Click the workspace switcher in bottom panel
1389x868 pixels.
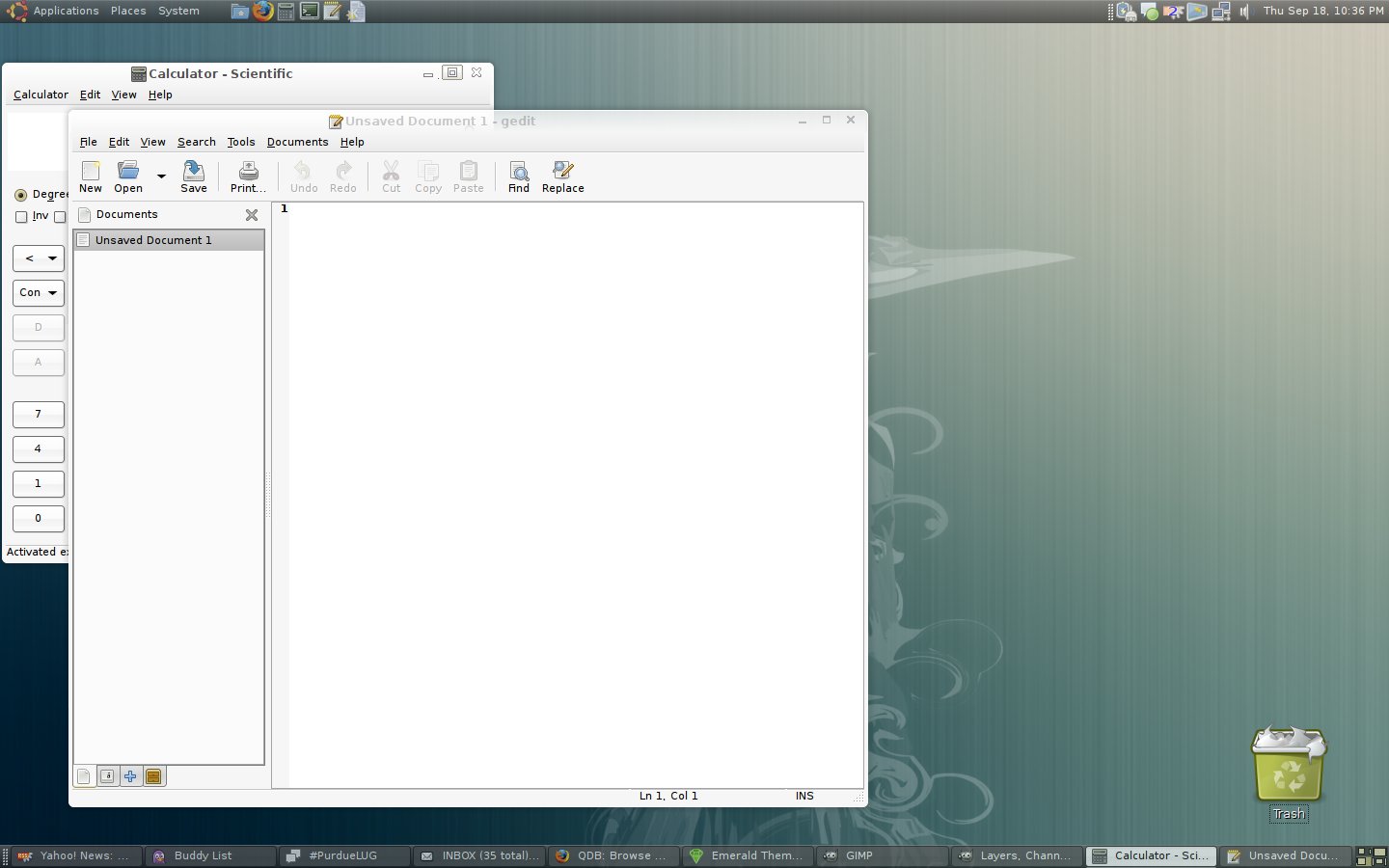[1371, 856]
